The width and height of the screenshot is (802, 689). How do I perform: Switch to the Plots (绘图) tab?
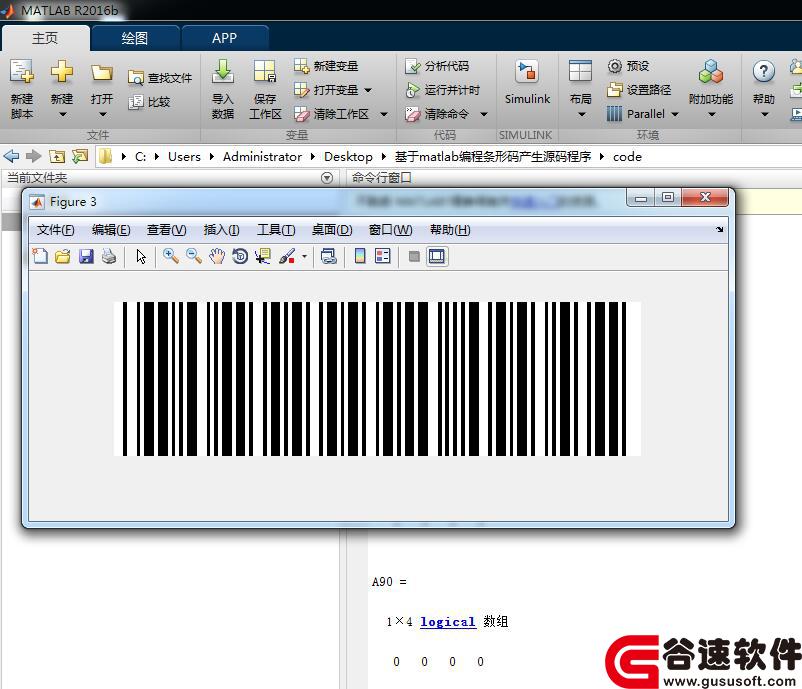(x=135, y=38)
